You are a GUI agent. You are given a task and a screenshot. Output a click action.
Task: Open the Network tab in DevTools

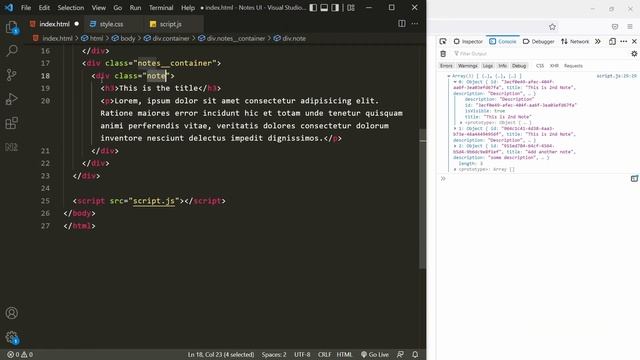pos(575,41)
